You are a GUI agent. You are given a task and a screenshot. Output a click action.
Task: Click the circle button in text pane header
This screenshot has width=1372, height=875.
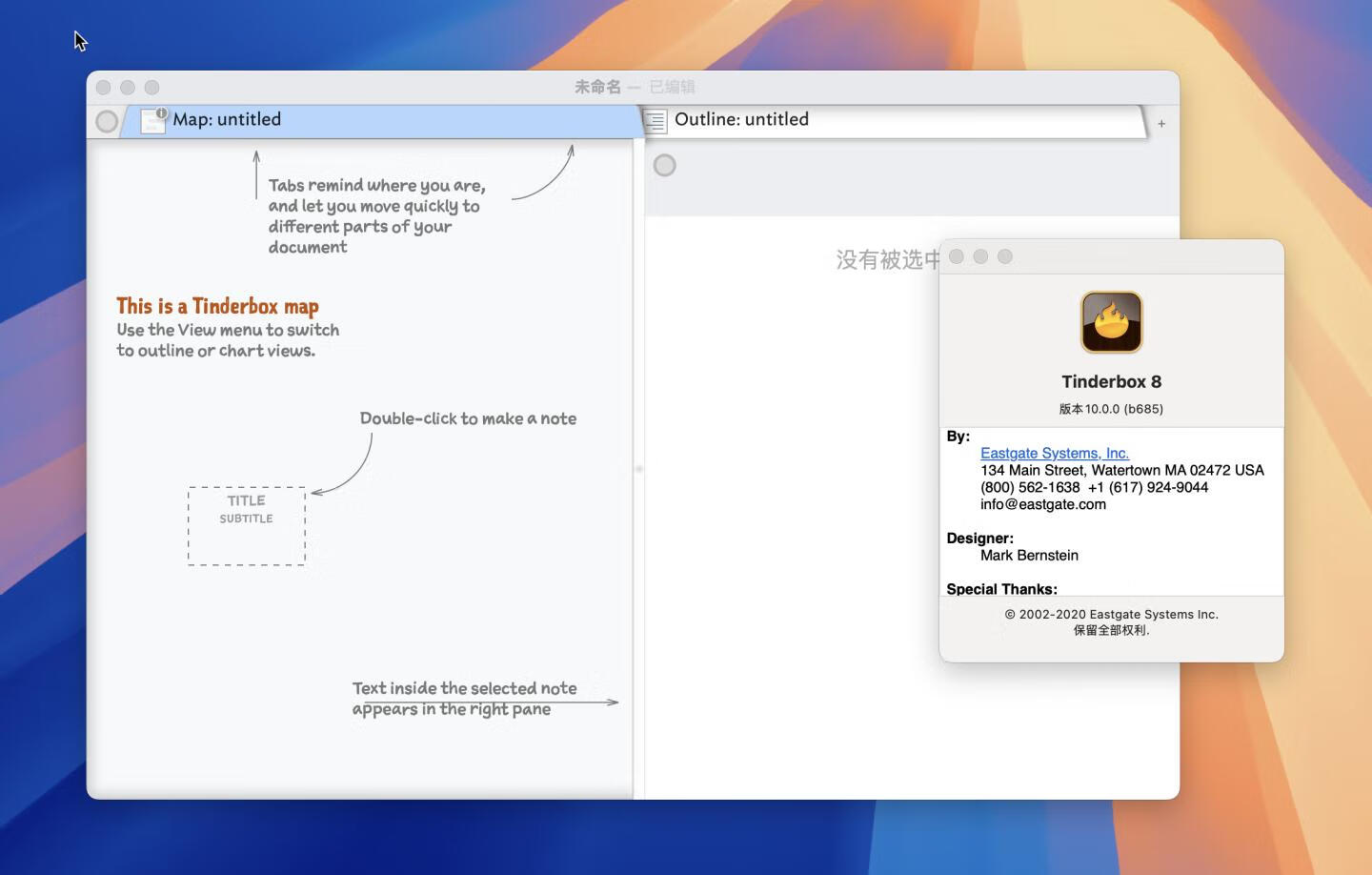(x=665, y=166)
